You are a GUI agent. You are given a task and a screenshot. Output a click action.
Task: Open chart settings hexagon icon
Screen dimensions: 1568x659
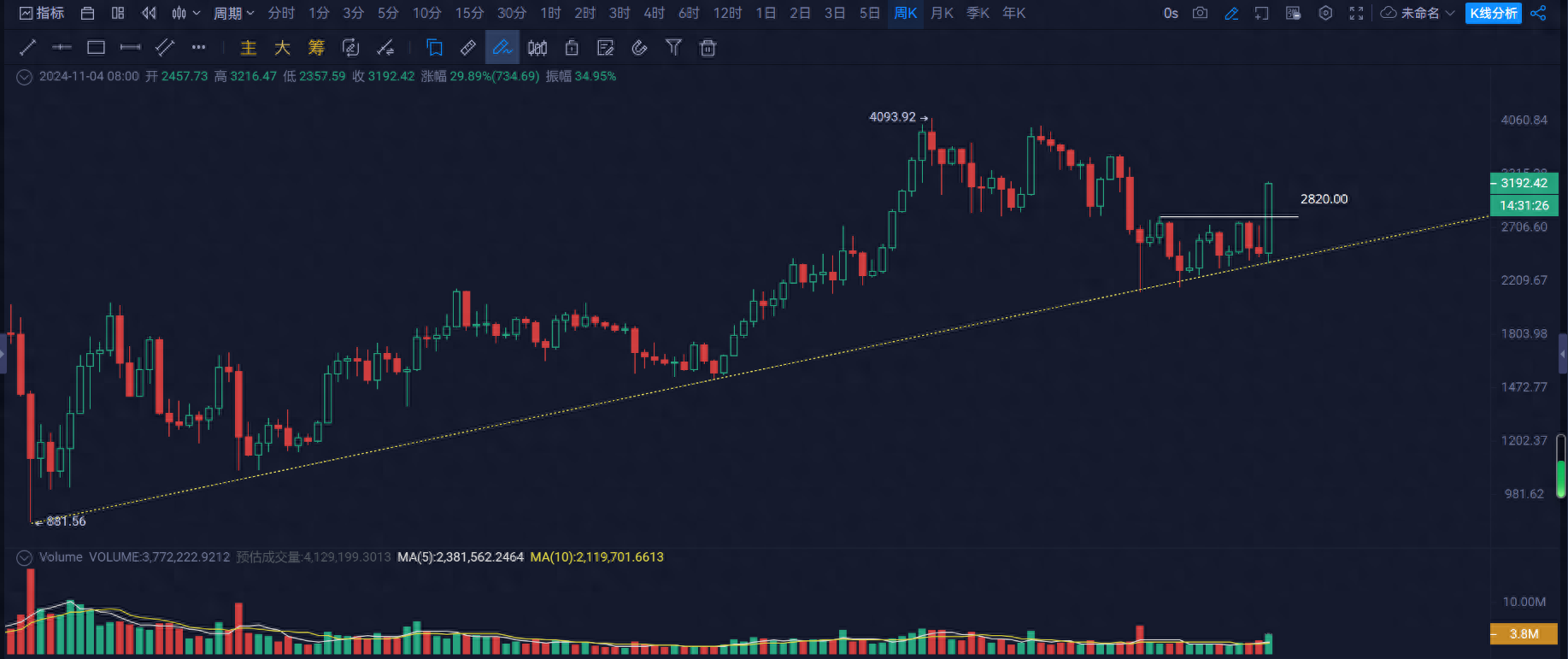pos(1325,13)
